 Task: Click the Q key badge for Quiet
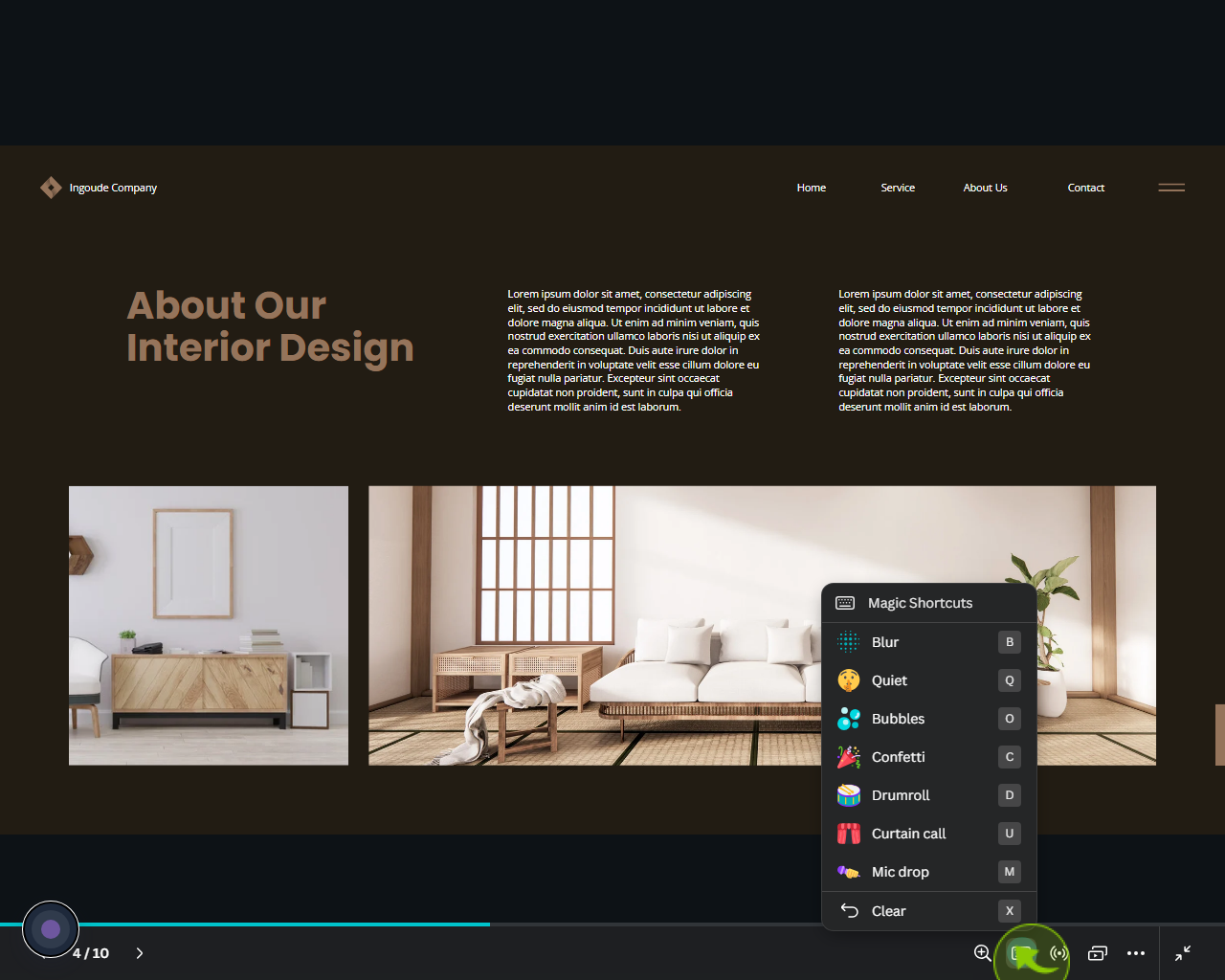tap(1010, 680)
